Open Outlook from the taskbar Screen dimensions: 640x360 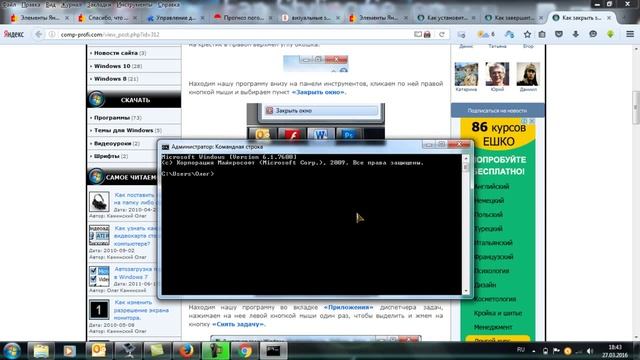(99, 351)
